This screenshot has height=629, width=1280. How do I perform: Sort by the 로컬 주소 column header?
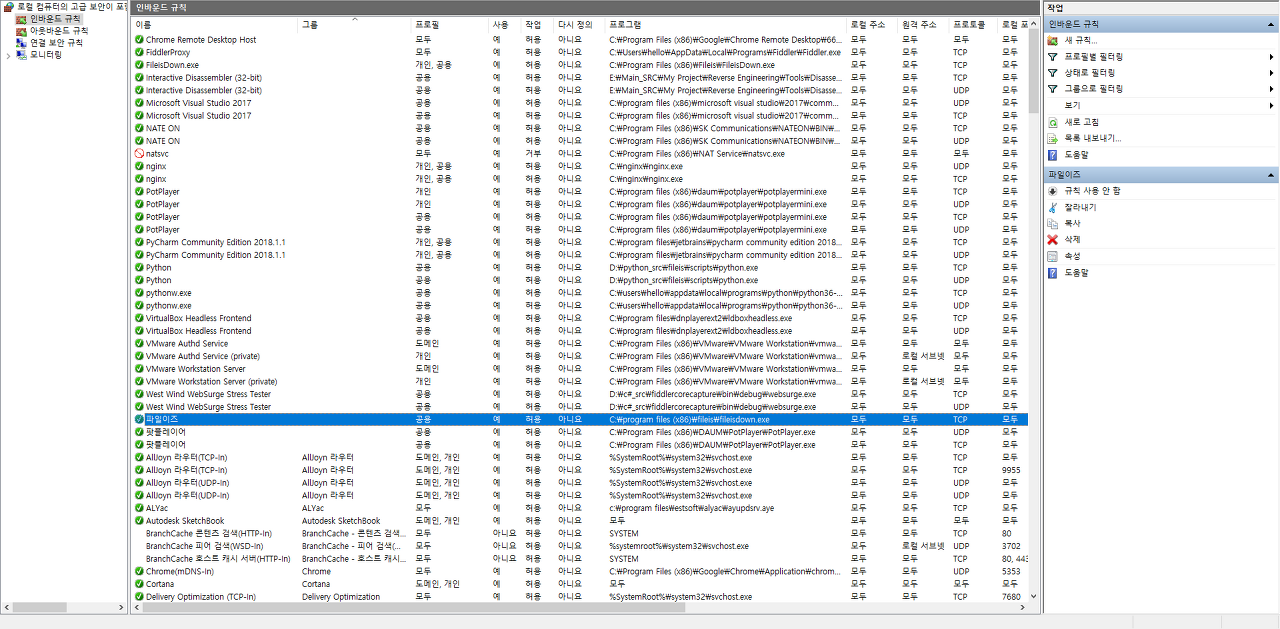[x=872, y=24]
